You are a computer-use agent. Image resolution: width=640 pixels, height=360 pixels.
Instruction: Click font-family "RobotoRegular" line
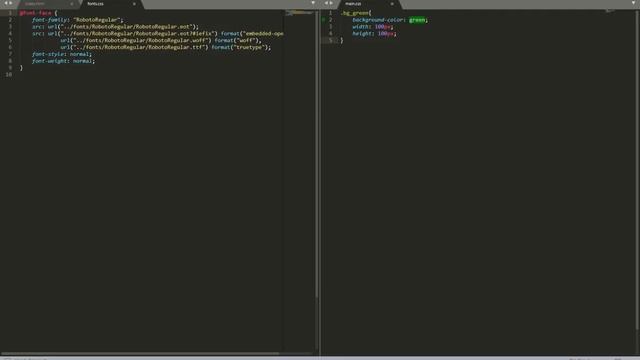click(x=78, y=20)
